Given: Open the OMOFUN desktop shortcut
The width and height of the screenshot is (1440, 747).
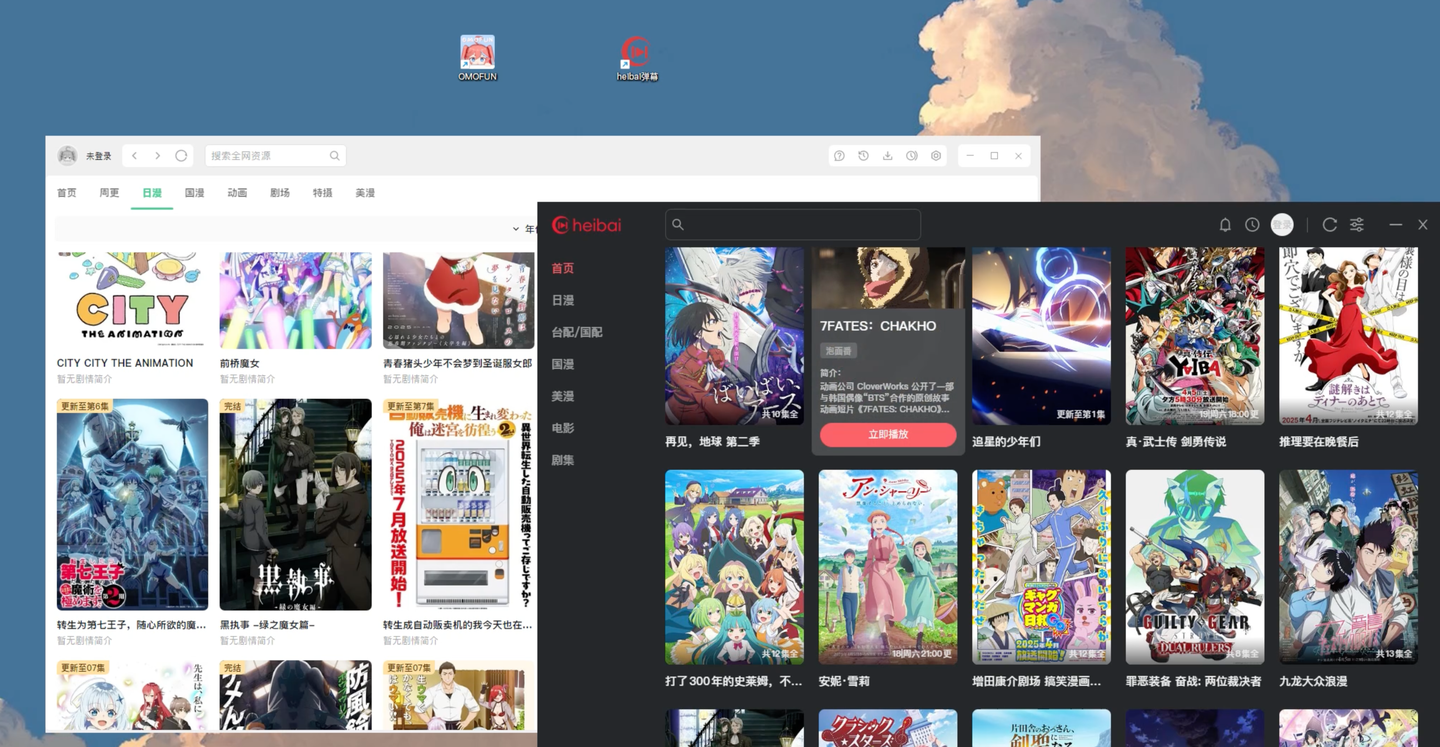Looking at the screenshot, I should tap(477, 58).
